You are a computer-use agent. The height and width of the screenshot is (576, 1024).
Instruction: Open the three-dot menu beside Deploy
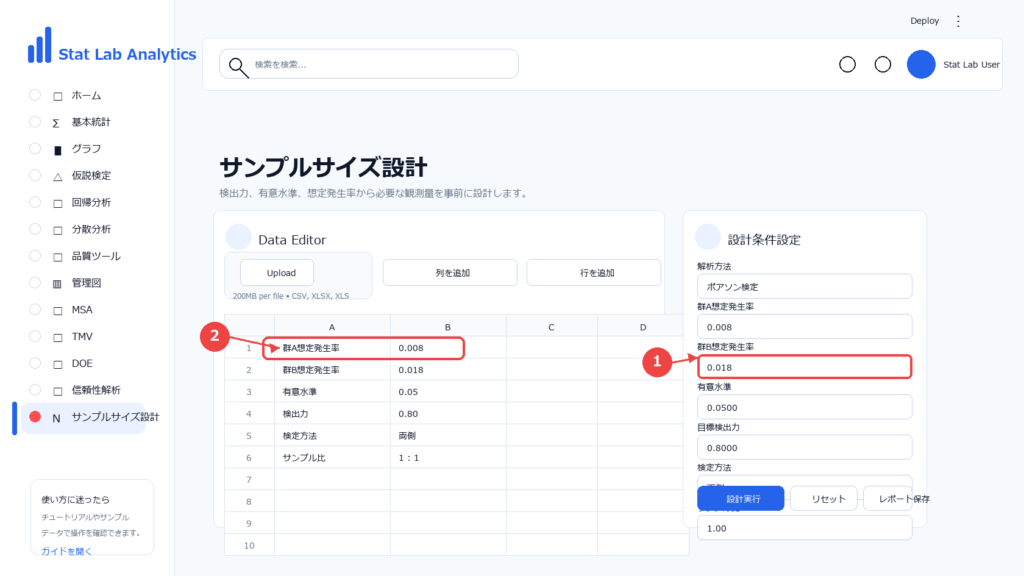(x=958, y=21)
